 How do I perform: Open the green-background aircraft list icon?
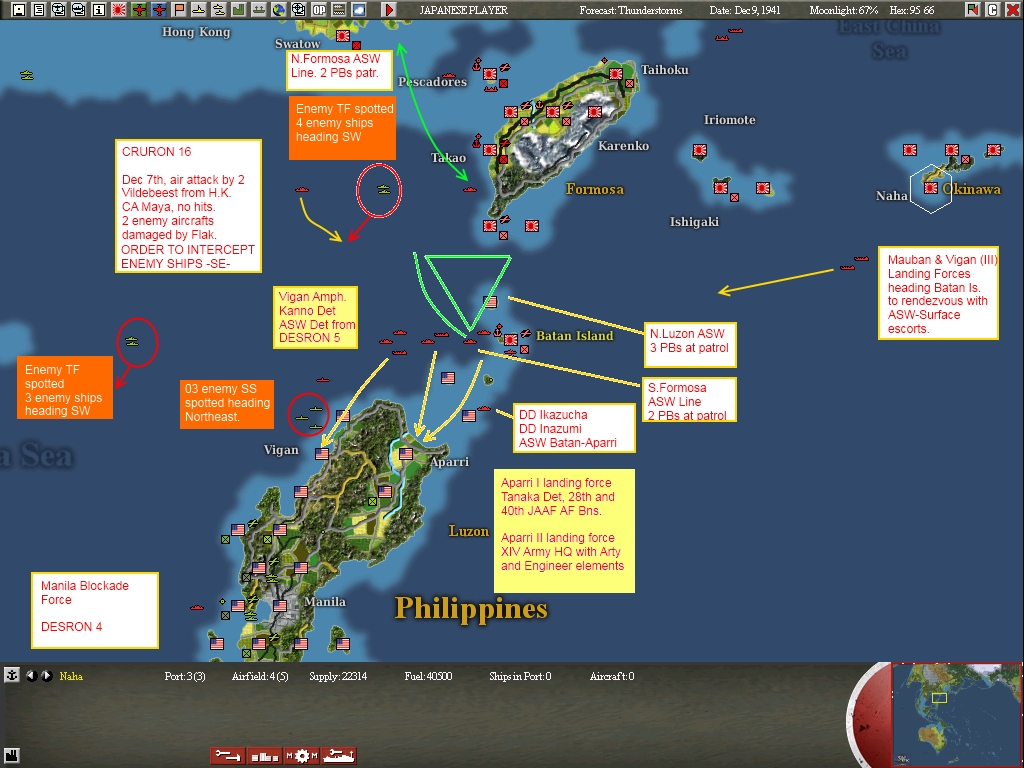click(138, 10)
